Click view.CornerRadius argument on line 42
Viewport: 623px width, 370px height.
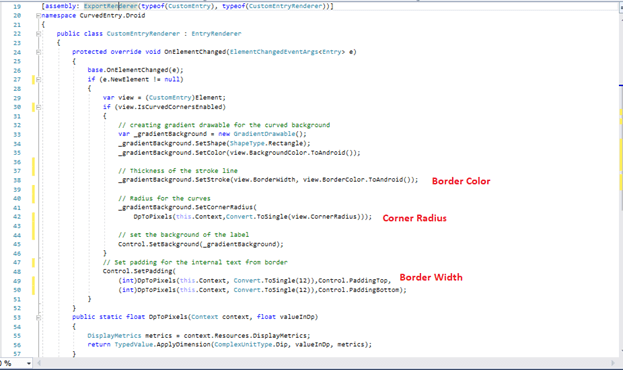tap(324, 217)
